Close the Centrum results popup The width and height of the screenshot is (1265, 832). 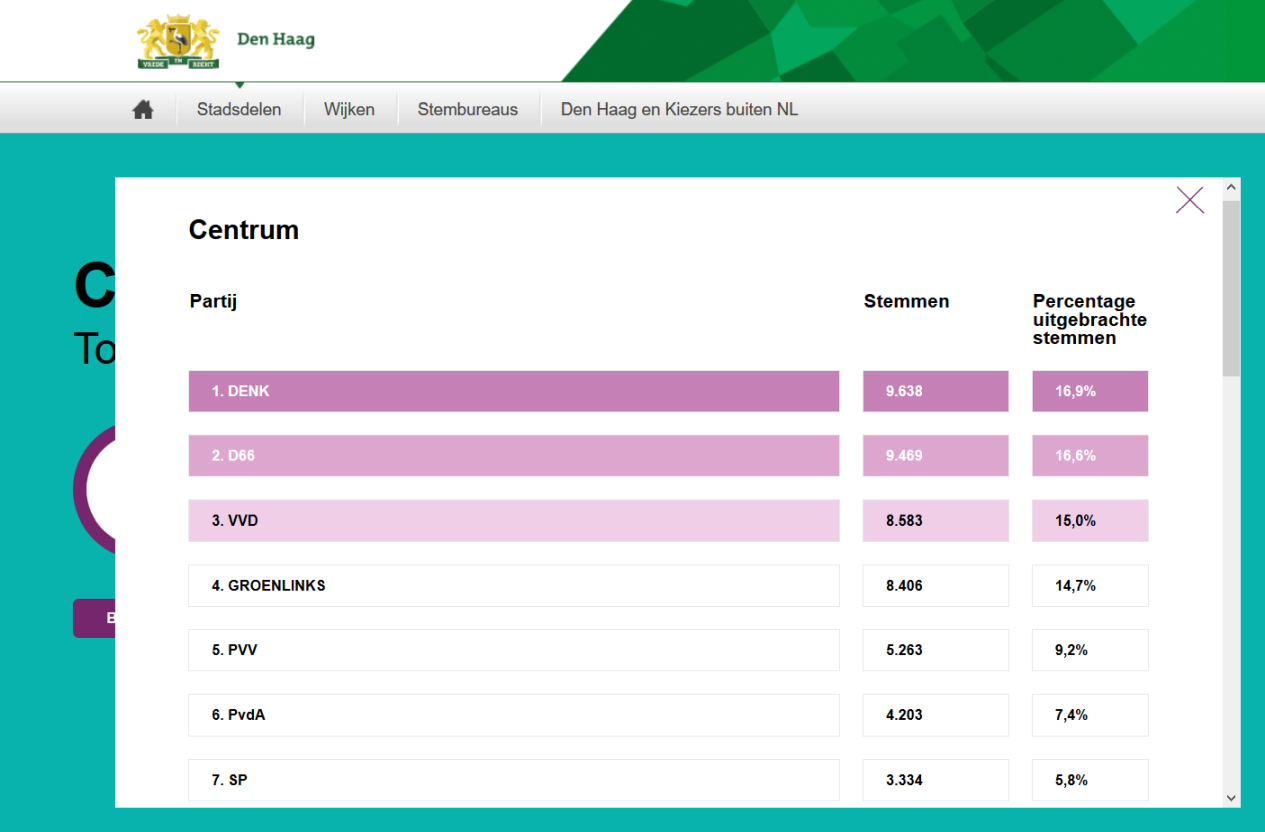click(x=1190, y=200)
